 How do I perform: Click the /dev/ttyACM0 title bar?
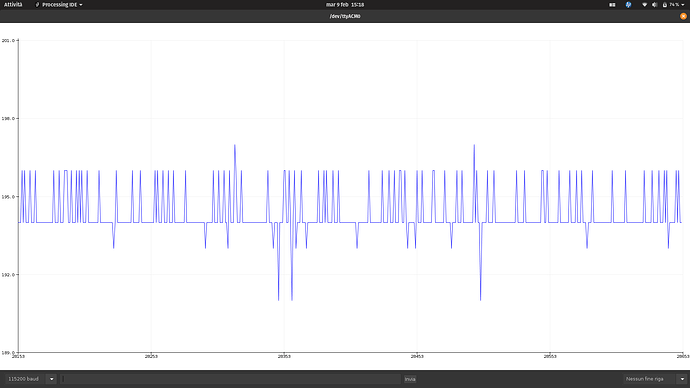click(345, 16)
